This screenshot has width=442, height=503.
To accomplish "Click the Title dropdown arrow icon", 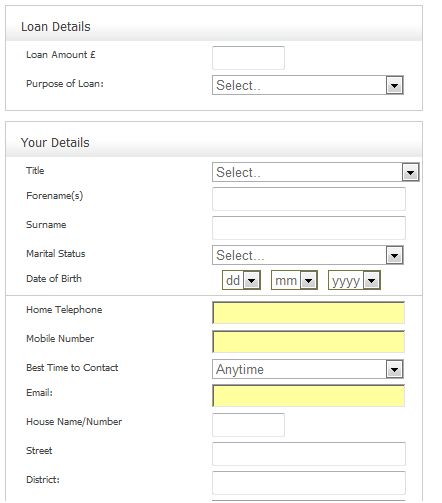I will [x=410, y=172].
